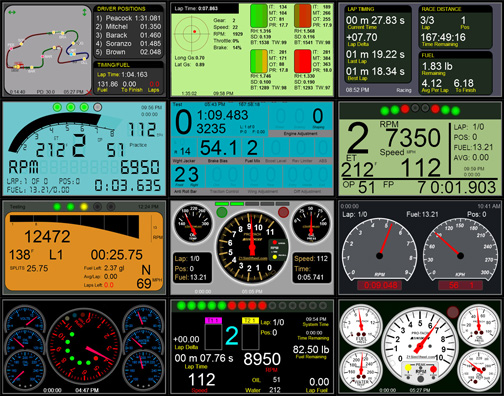Click the first green LED above the 7350 RPM readout
Screen dimensions: 504x396
coord(385,110)
